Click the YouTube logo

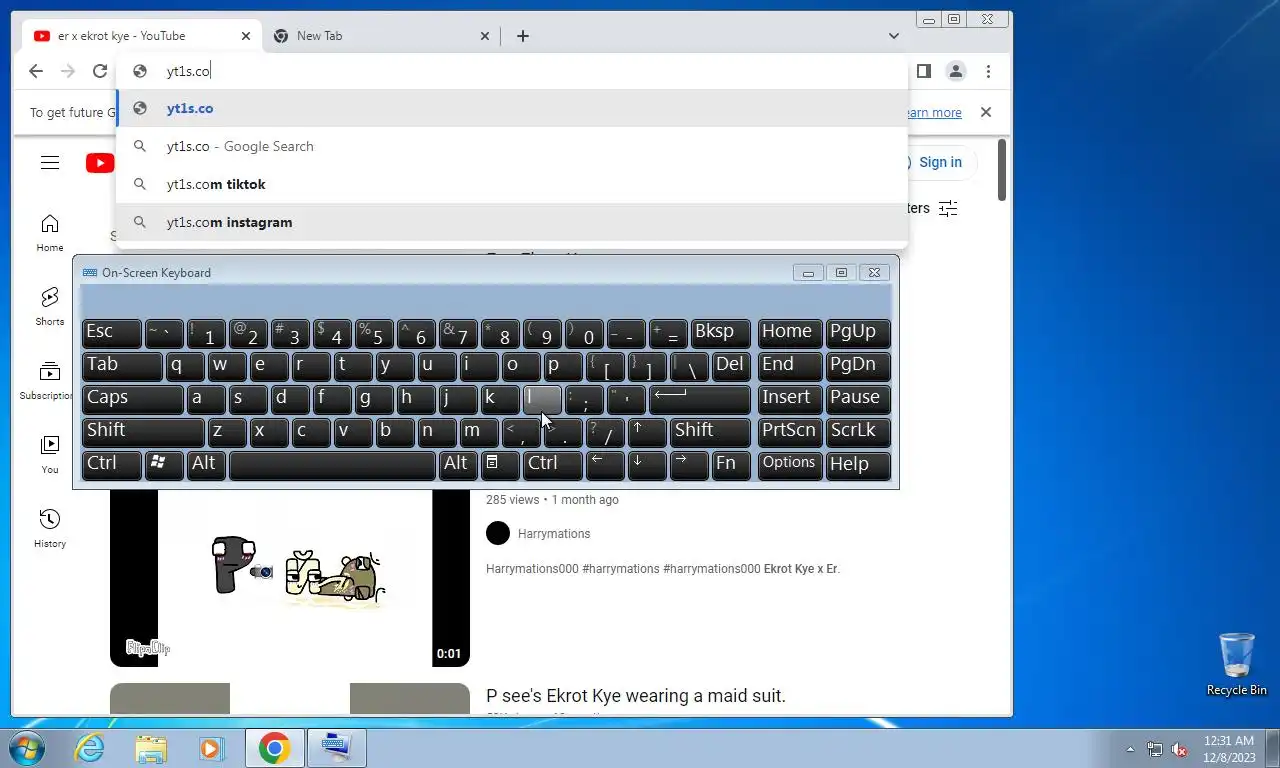click(99, 162)
